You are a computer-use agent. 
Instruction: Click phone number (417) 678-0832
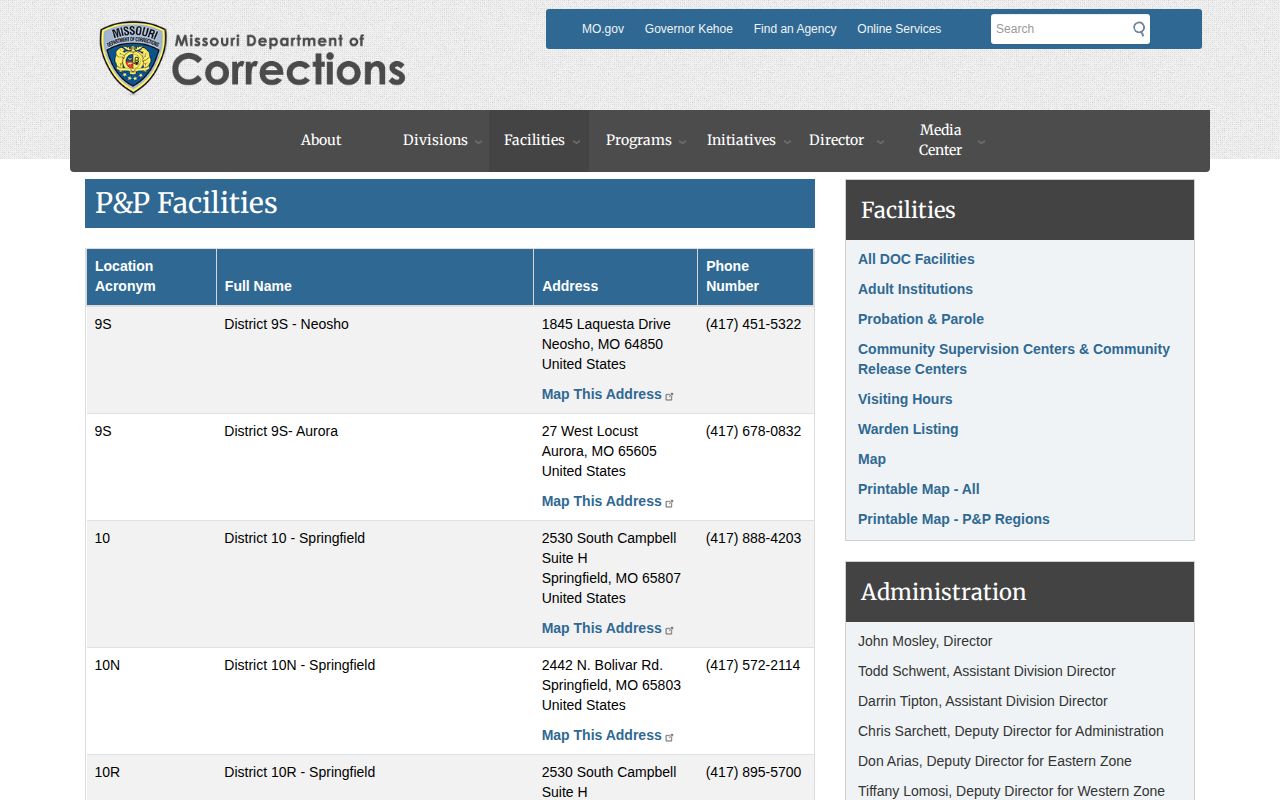coord(753,431)
